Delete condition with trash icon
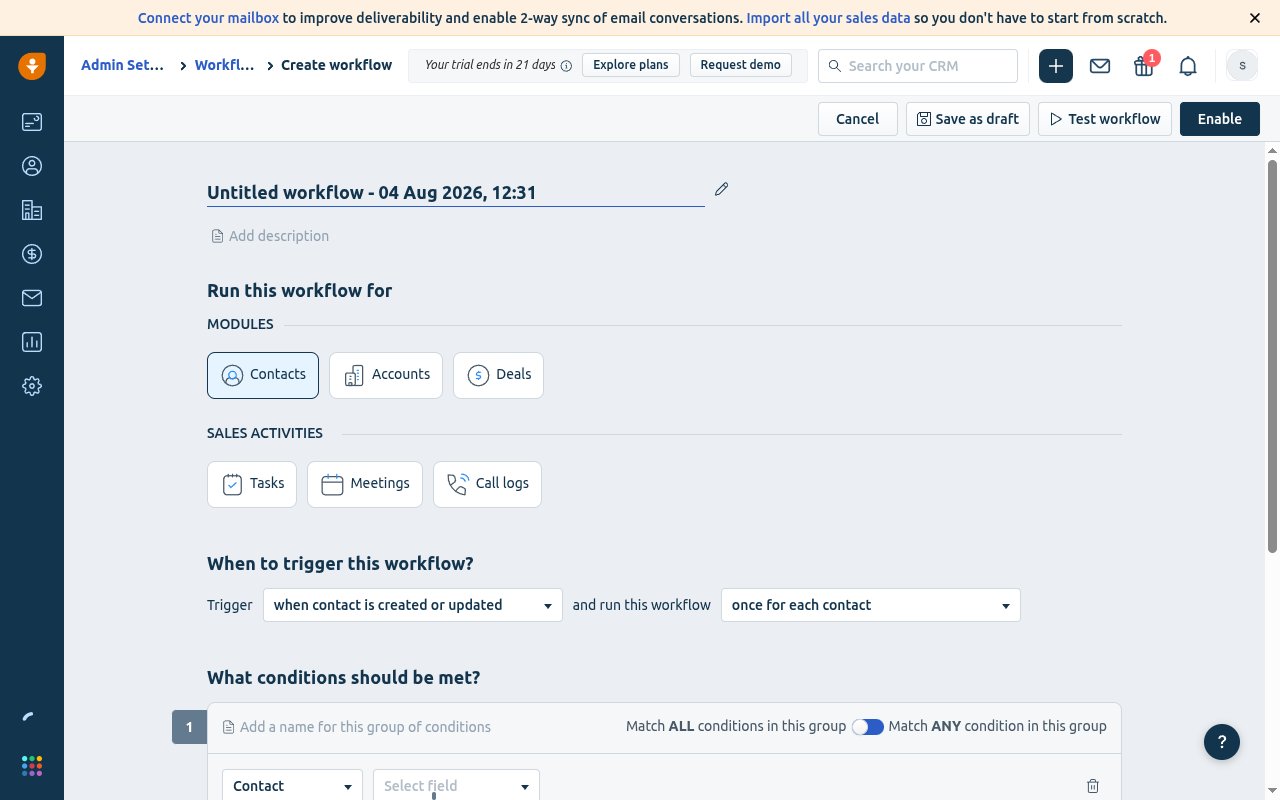1280x800 pixels. pyautogui.click(x=1092, y=786)
